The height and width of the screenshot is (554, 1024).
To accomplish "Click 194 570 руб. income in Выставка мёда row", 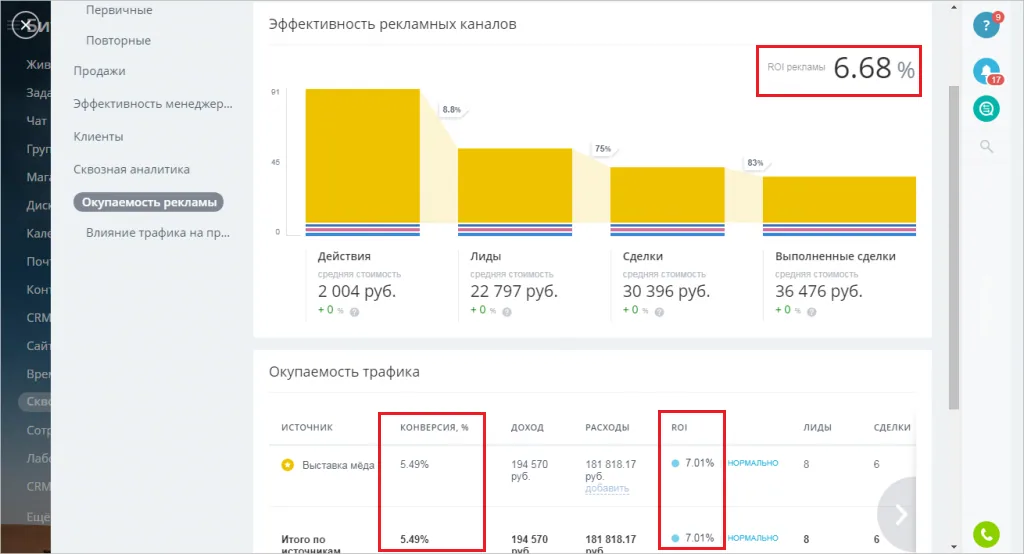I will (x=530, y=470).
